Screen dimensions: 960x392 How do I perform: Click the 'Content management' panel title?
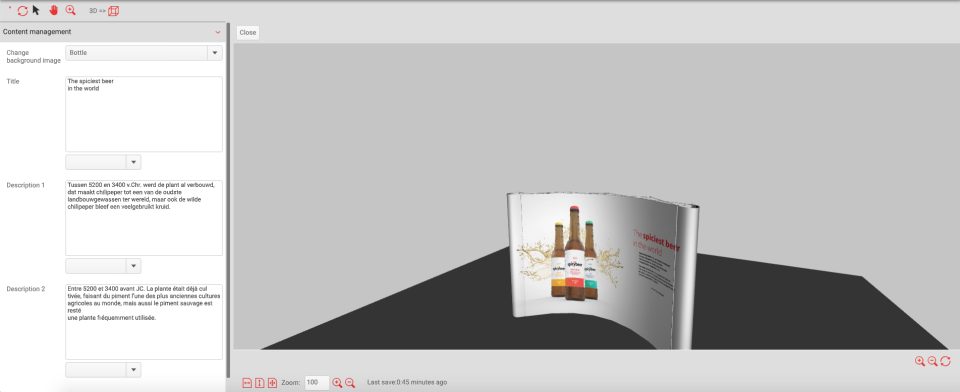tap(37, 32)
